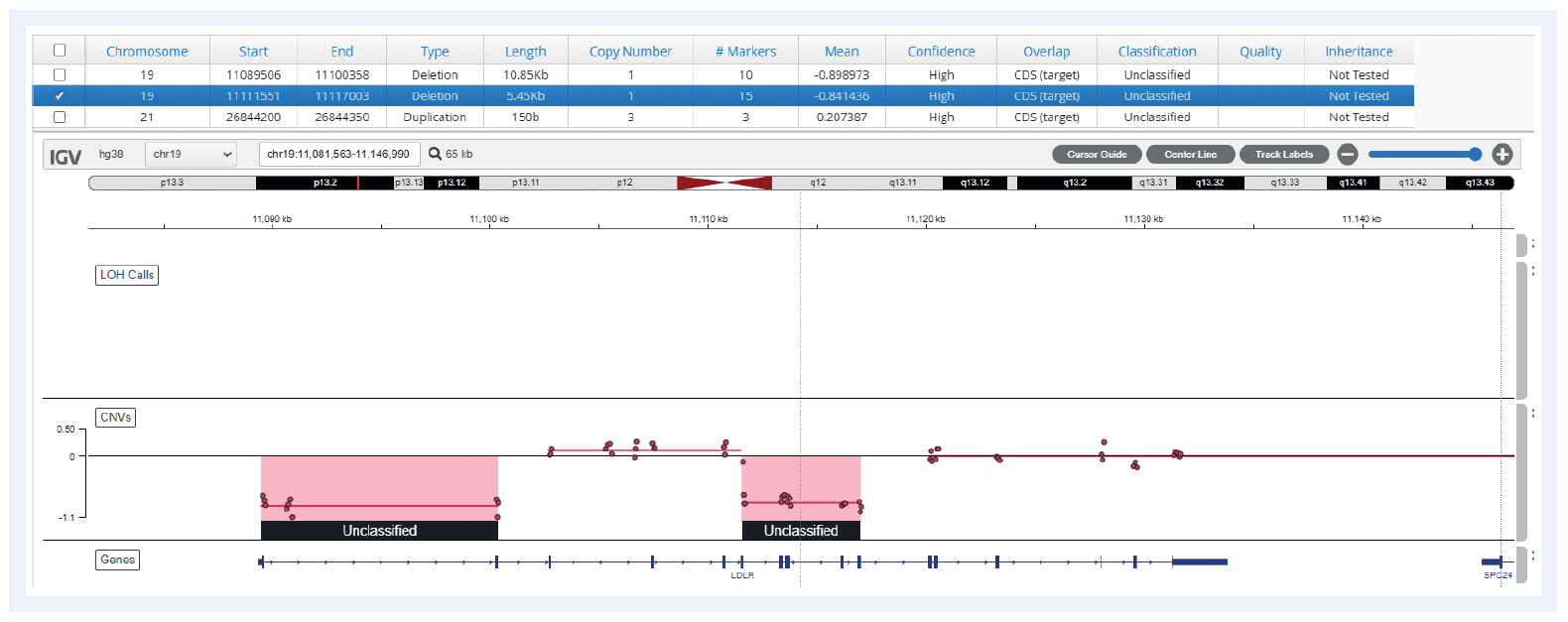Screen dimensions: 1568x622
Task: Click the 0.207387 mean value cell
Action: coord(842,117)
